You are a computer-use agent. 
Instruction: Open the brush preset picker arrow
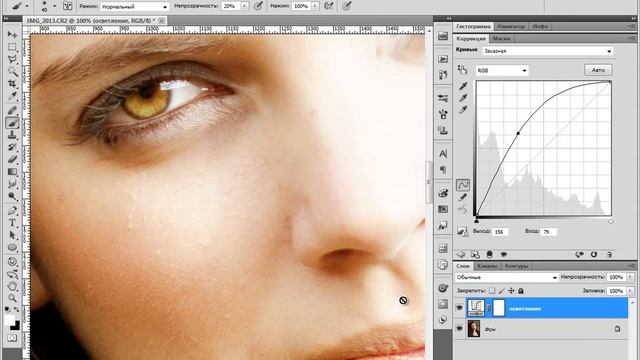click(x=54, y=6)
